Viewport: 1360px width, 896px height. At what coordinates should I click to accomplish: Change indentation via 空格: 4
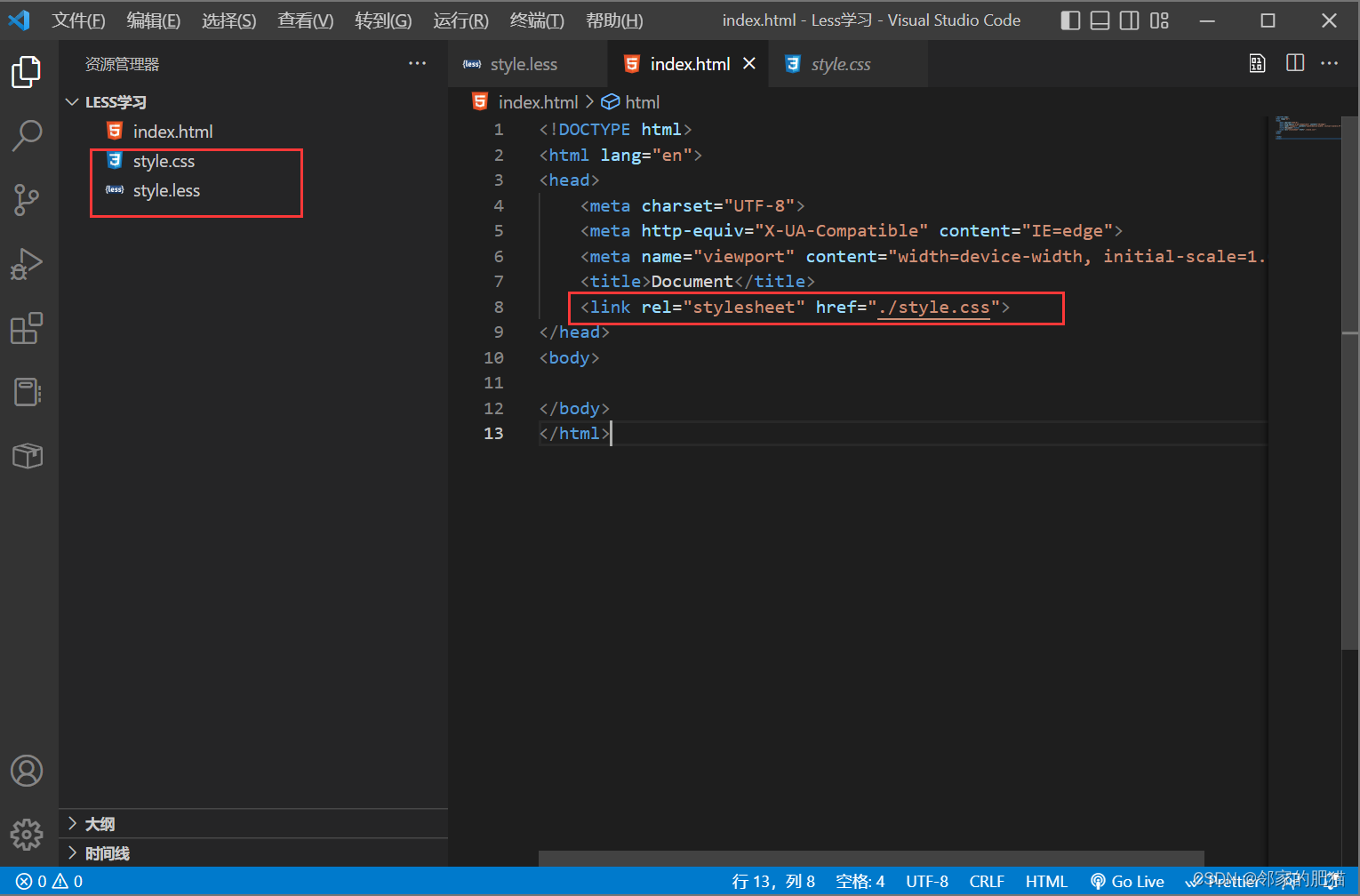(x=860, y=881)
